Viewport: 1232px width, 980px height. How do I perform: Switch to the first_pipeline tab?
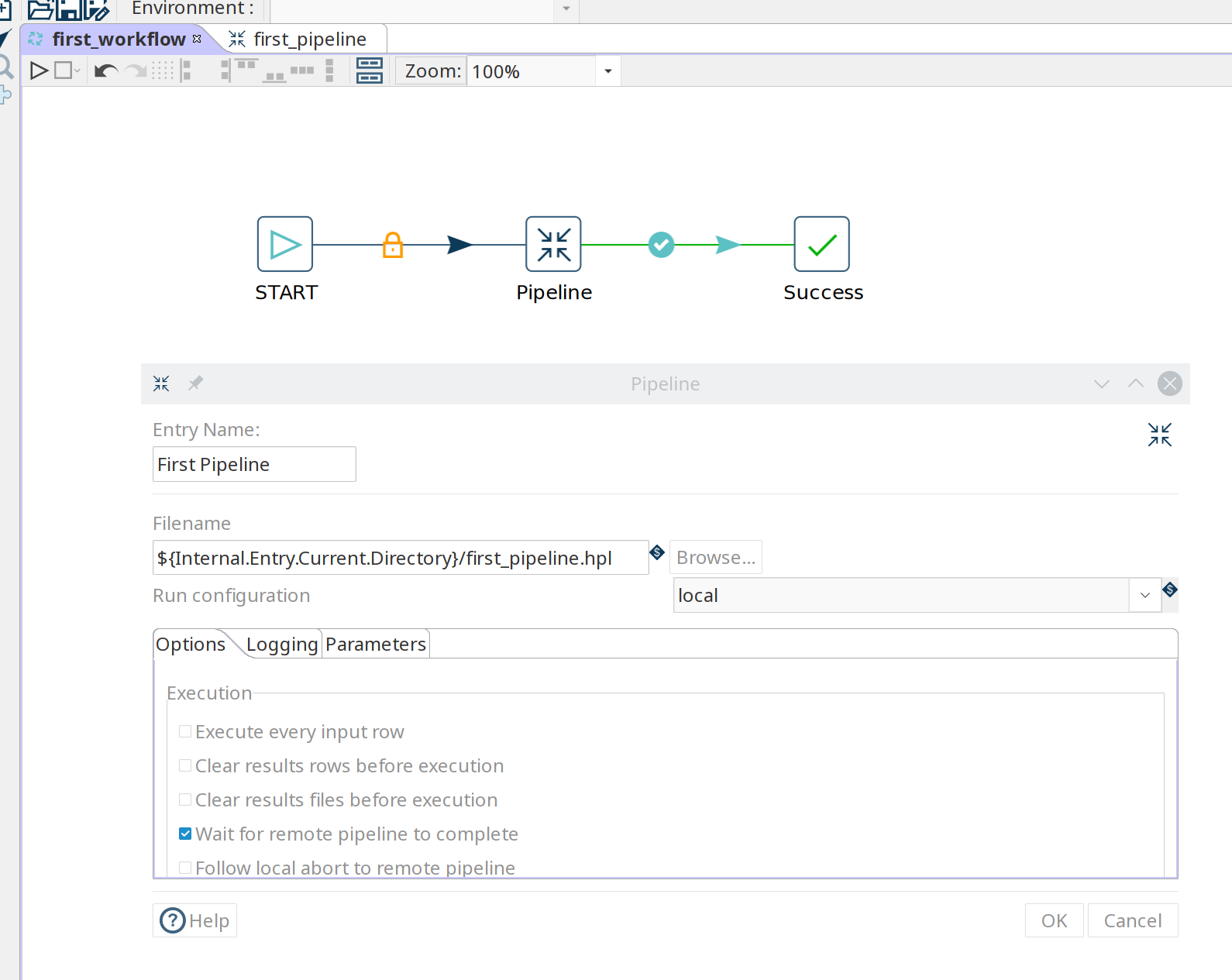(x=309, y=40)
